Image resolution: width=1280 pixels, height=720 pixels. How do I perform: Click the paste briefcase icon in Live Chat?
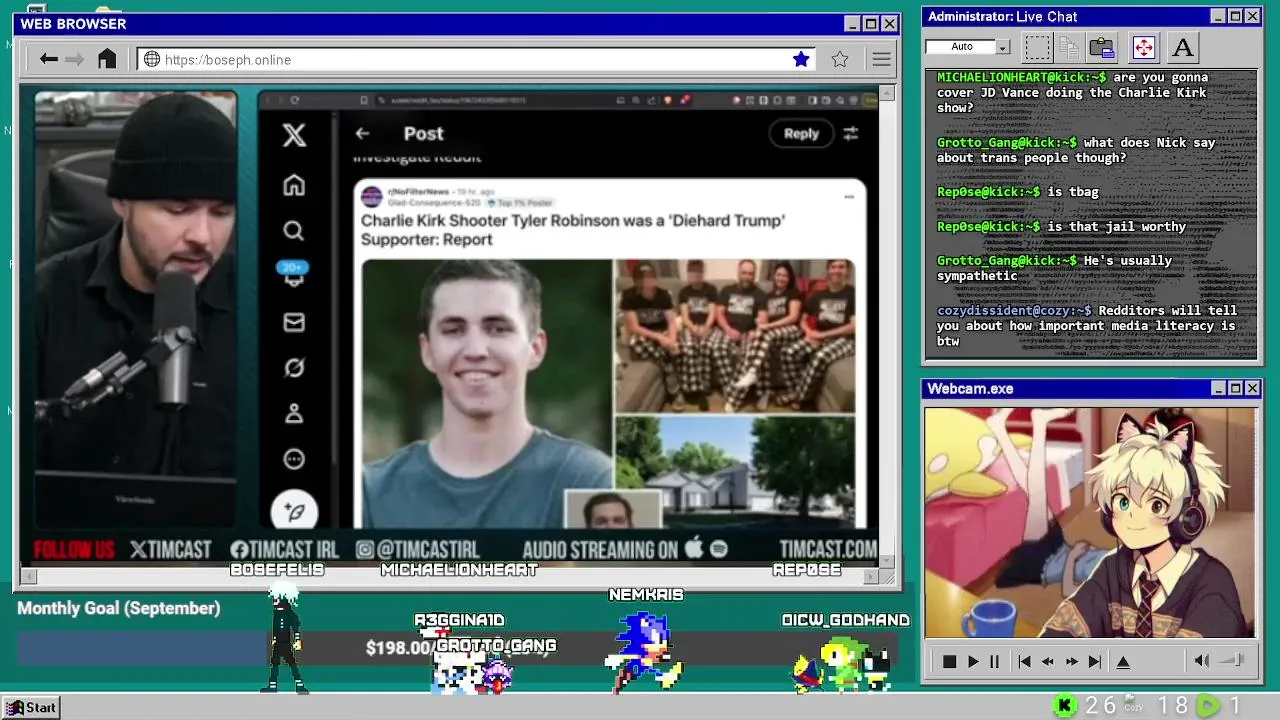point(1101,47)
